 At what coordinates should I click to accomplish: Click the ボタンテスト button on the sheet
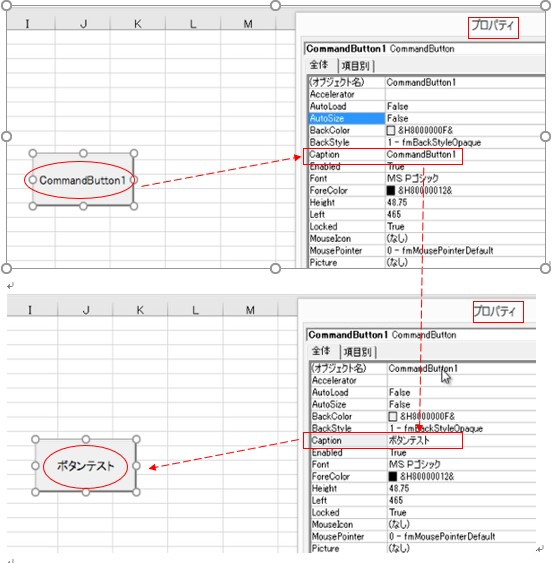[85, 466]
